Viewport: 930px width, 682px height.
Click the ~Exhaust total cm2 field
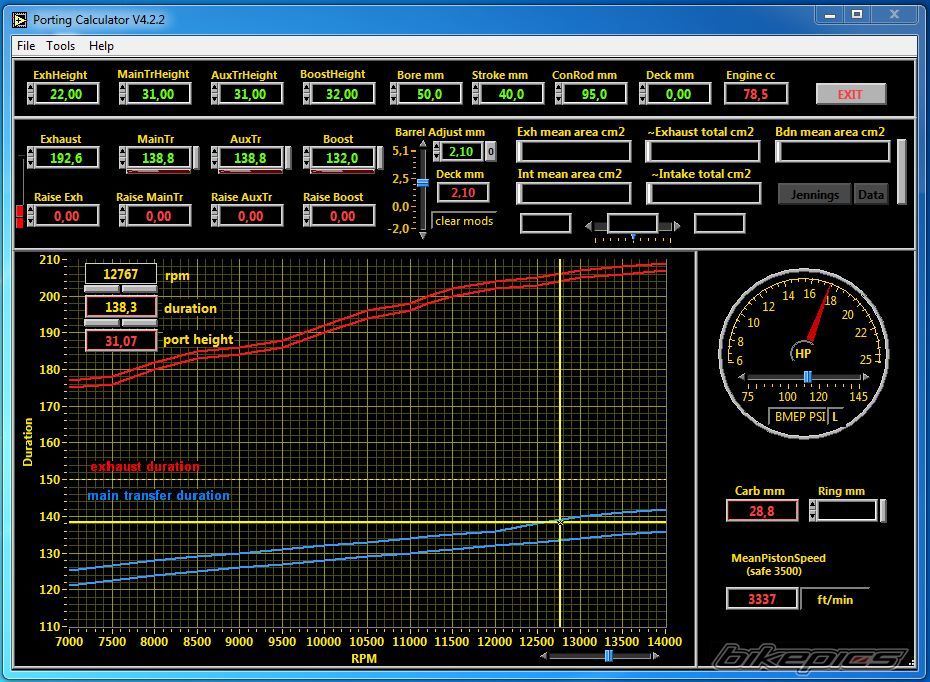click(x=703, y=151)
